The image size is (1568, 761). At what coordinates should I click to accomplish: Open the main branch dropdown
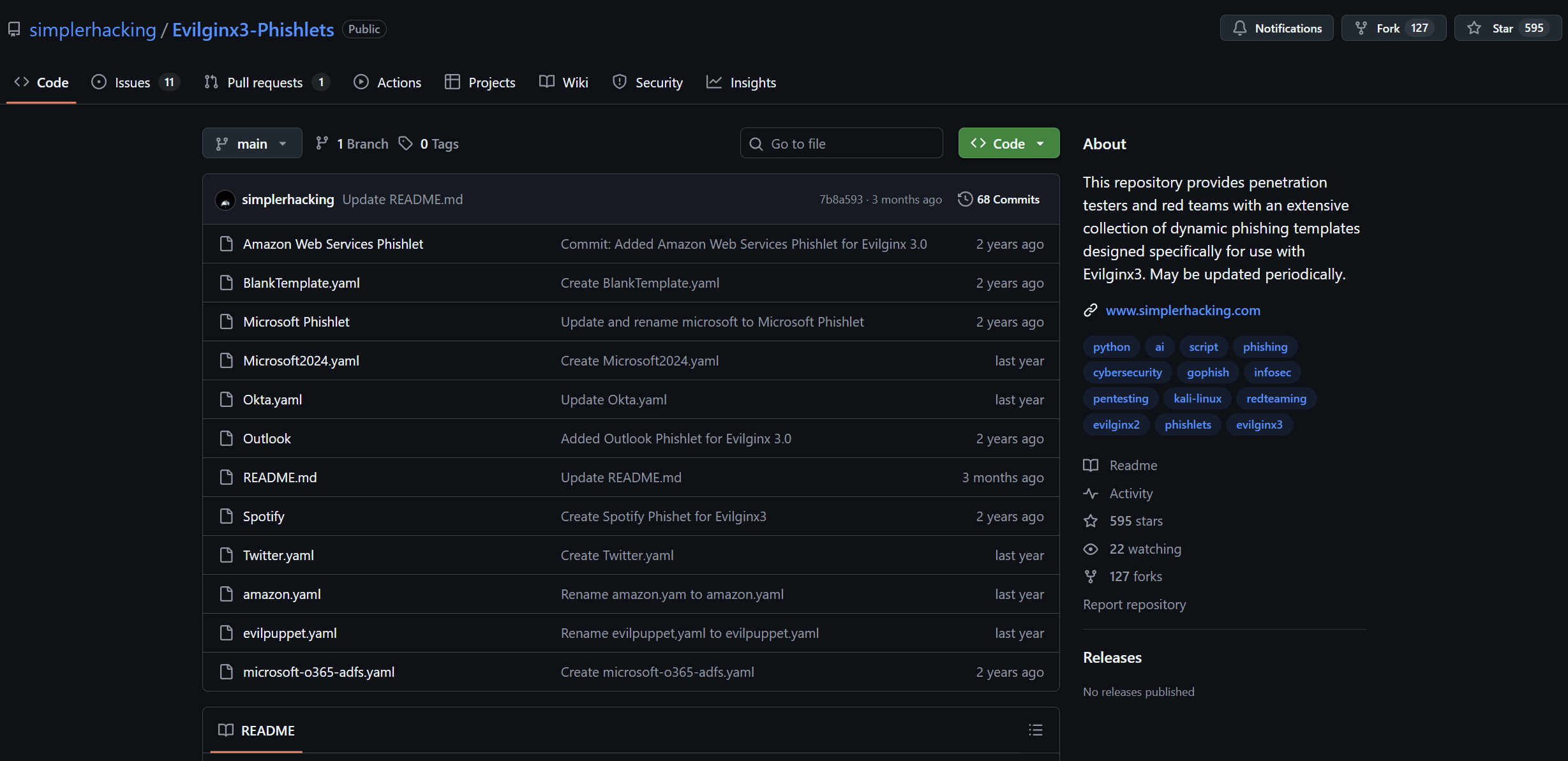pos(252,144)
